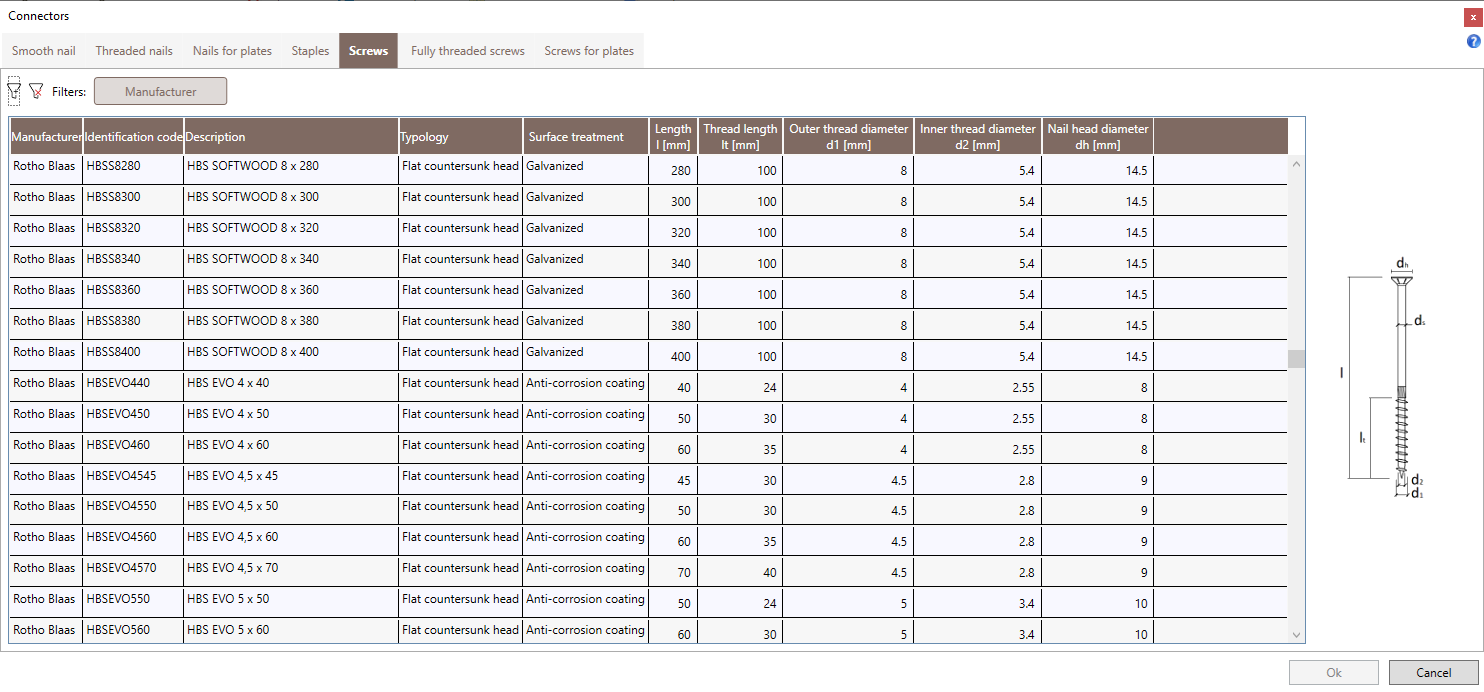The height and width of the screenshot is (692, 1484).
Task: Click the HBSEVO4550 code cell
Action: coord(134,510)
